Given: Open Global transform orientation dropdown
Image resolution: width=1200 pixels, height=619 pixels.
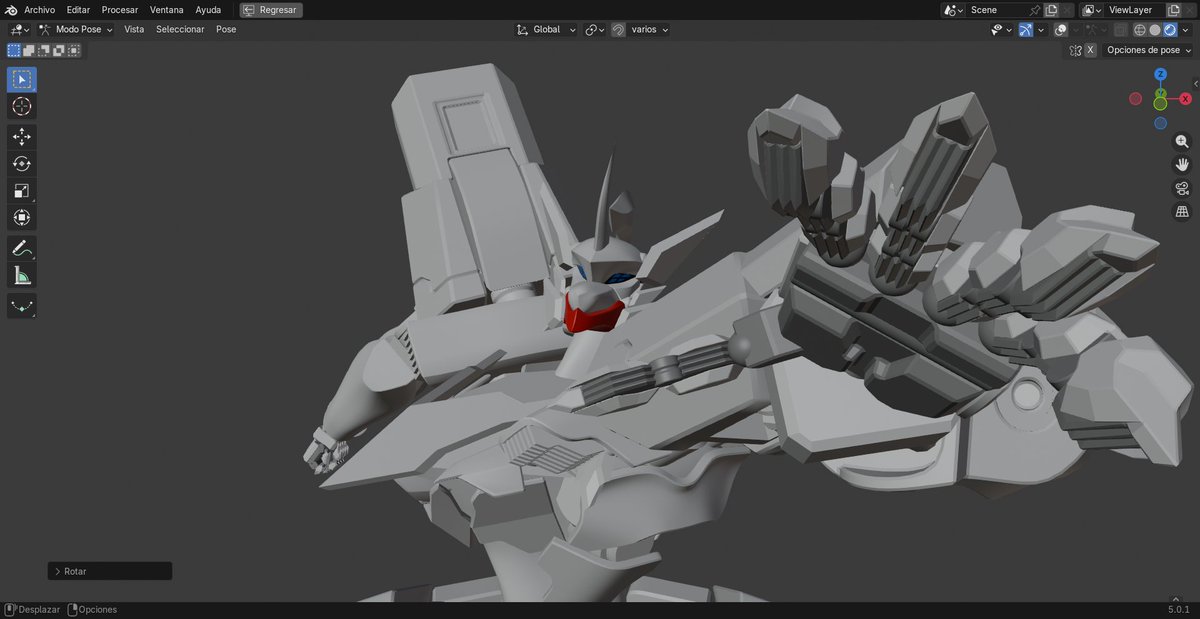Looking at the screenshot, I should 546,29.
